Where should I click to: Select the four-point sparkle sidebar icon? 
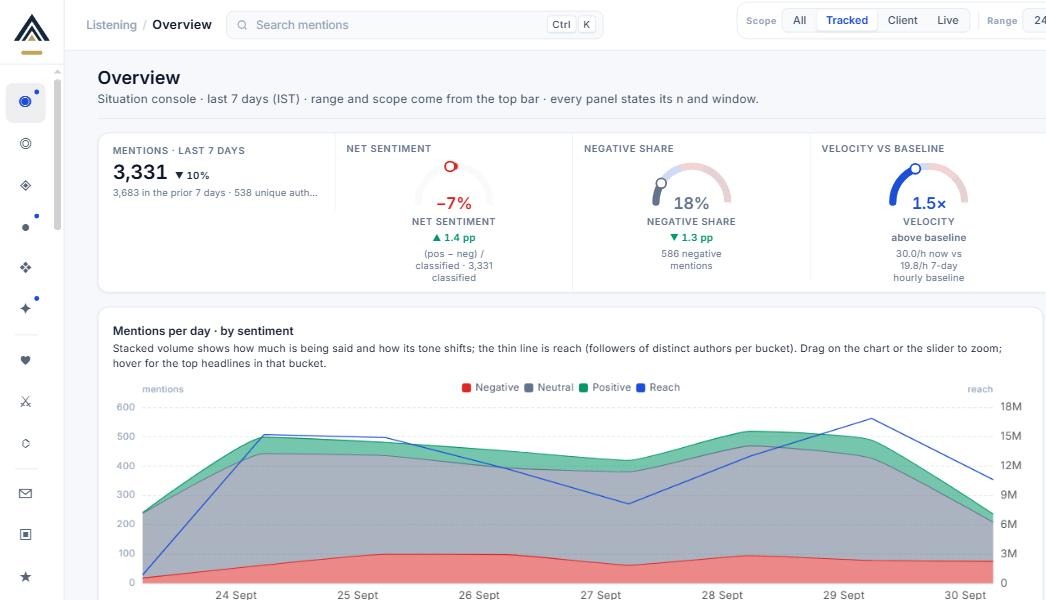coord(25,308)
